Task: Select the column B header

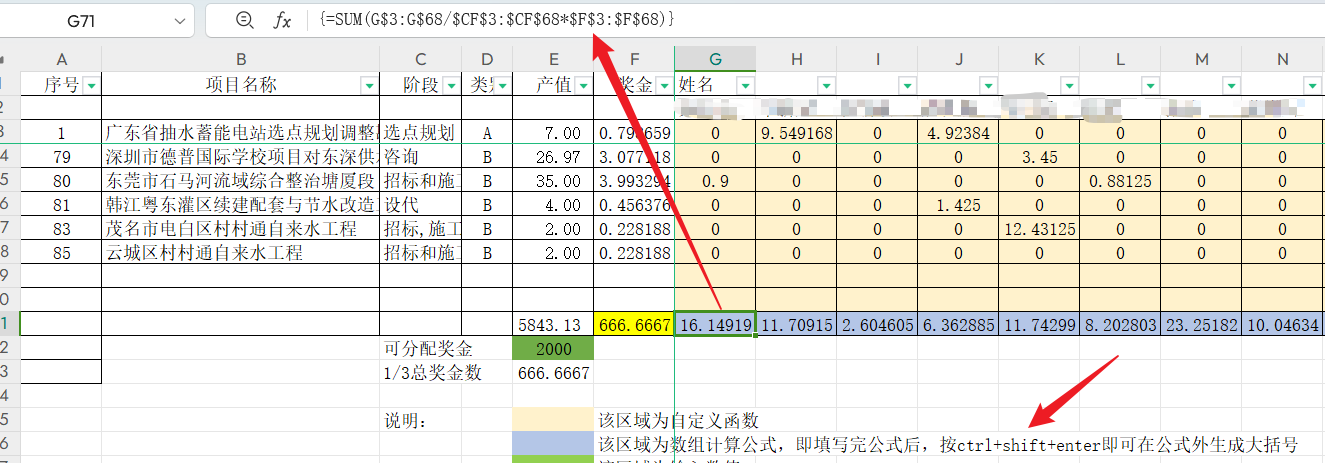Action: coord(240,60)
